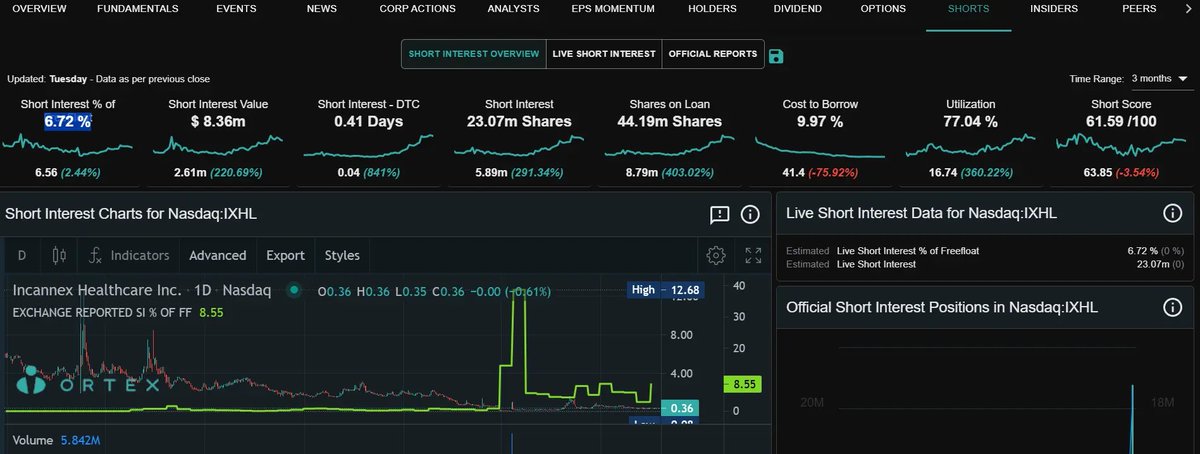
Task: Click the Cost to Borrow 9.97 % value
Action: [x=820, y=121]
